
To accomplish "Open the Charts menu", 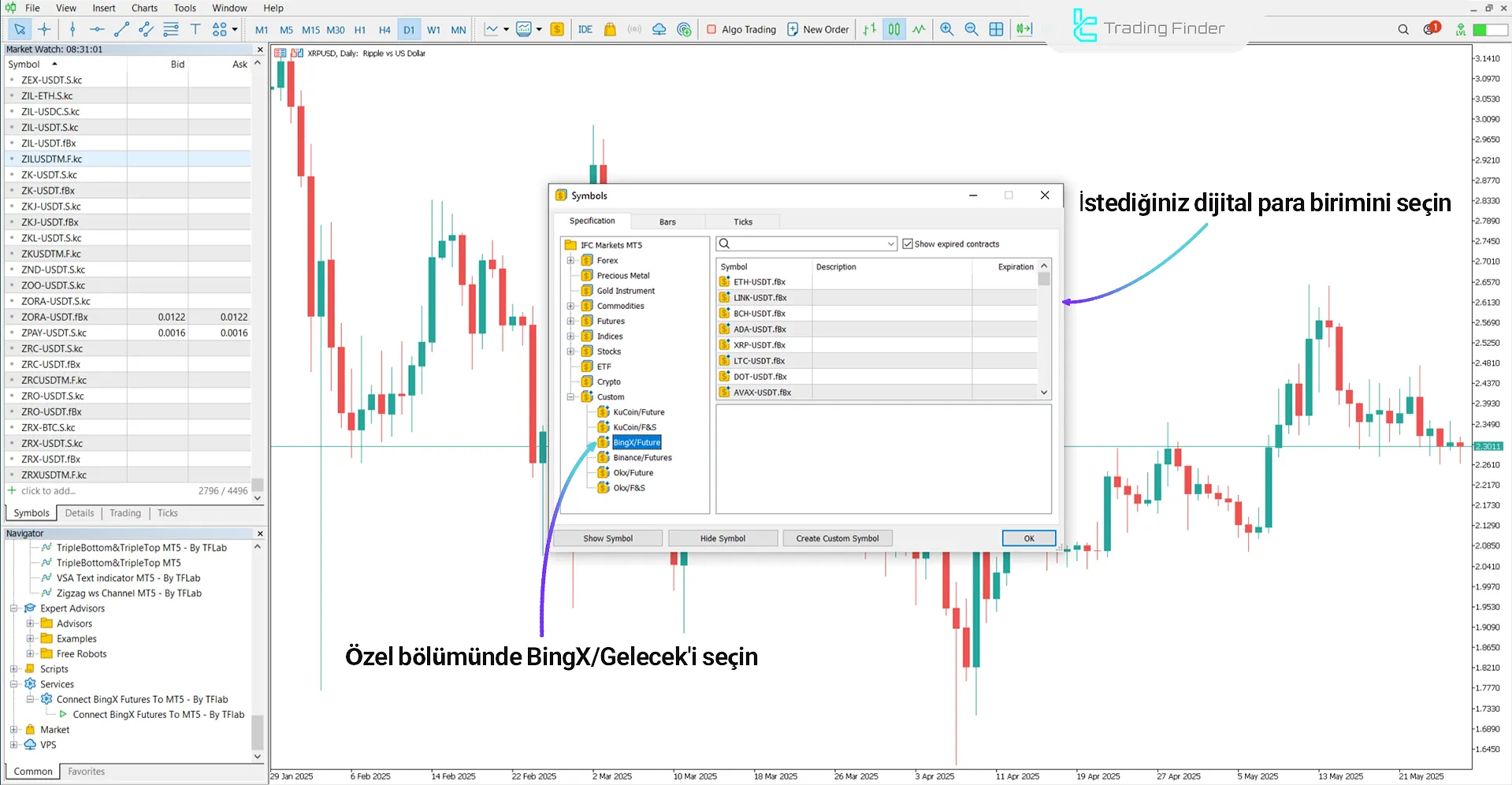I will [144, 8].
